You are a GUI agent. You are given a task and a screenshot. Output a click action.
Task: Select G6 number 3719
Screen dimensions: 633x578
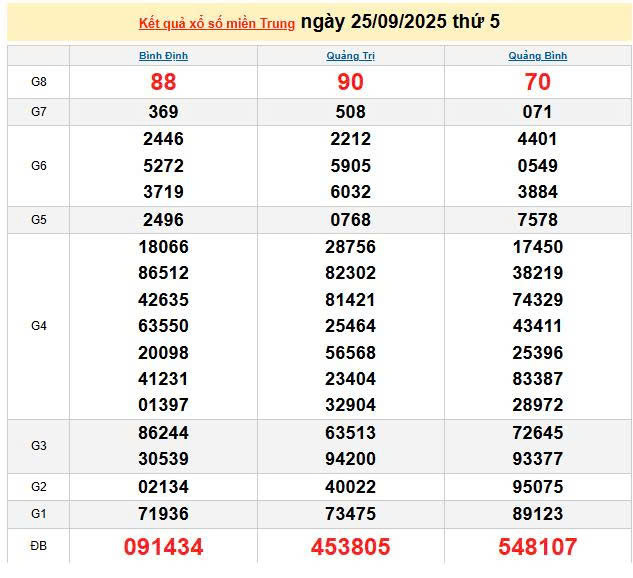tap(163, 192)
